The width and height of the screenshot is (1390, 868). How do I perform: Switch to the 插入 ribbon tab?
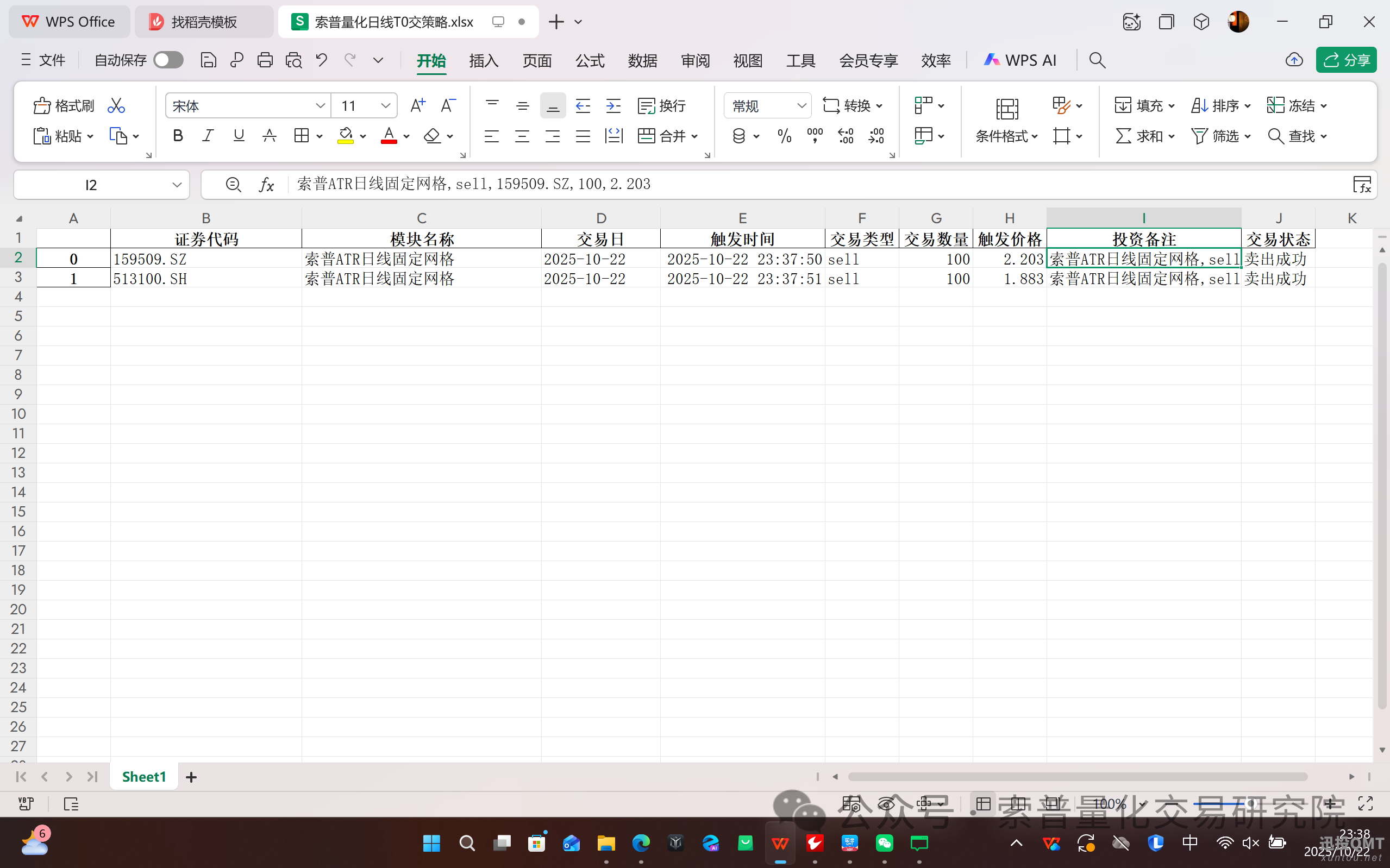(x=484, y=60)
